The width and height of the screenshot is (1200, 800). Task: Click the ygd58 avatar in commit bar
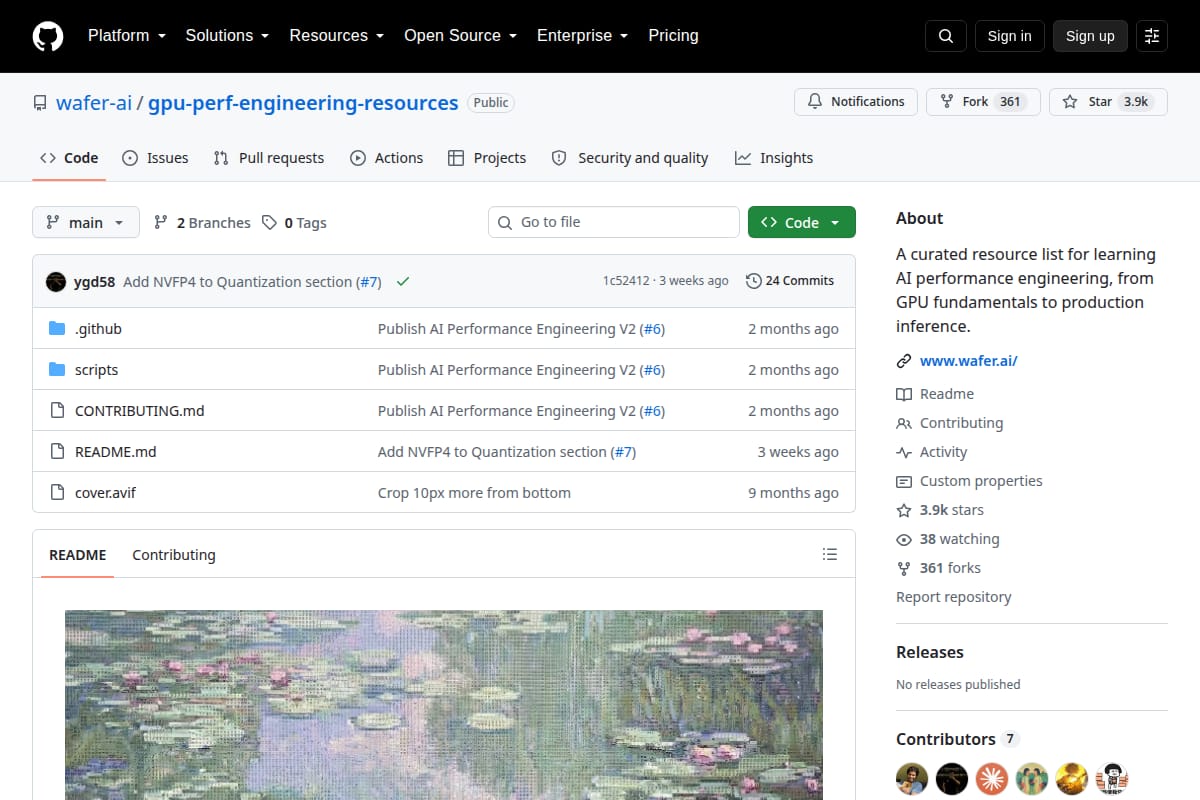coord(56,282)
